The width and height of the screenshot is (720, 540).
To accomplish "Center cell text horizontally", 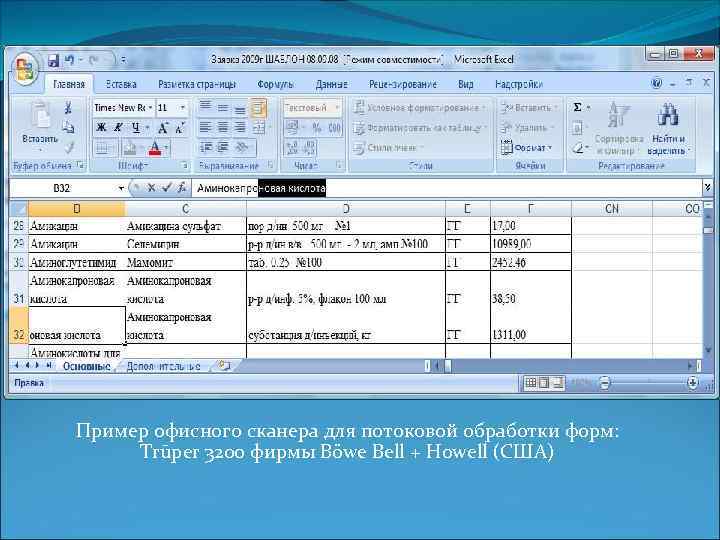I will pos(223,127).
